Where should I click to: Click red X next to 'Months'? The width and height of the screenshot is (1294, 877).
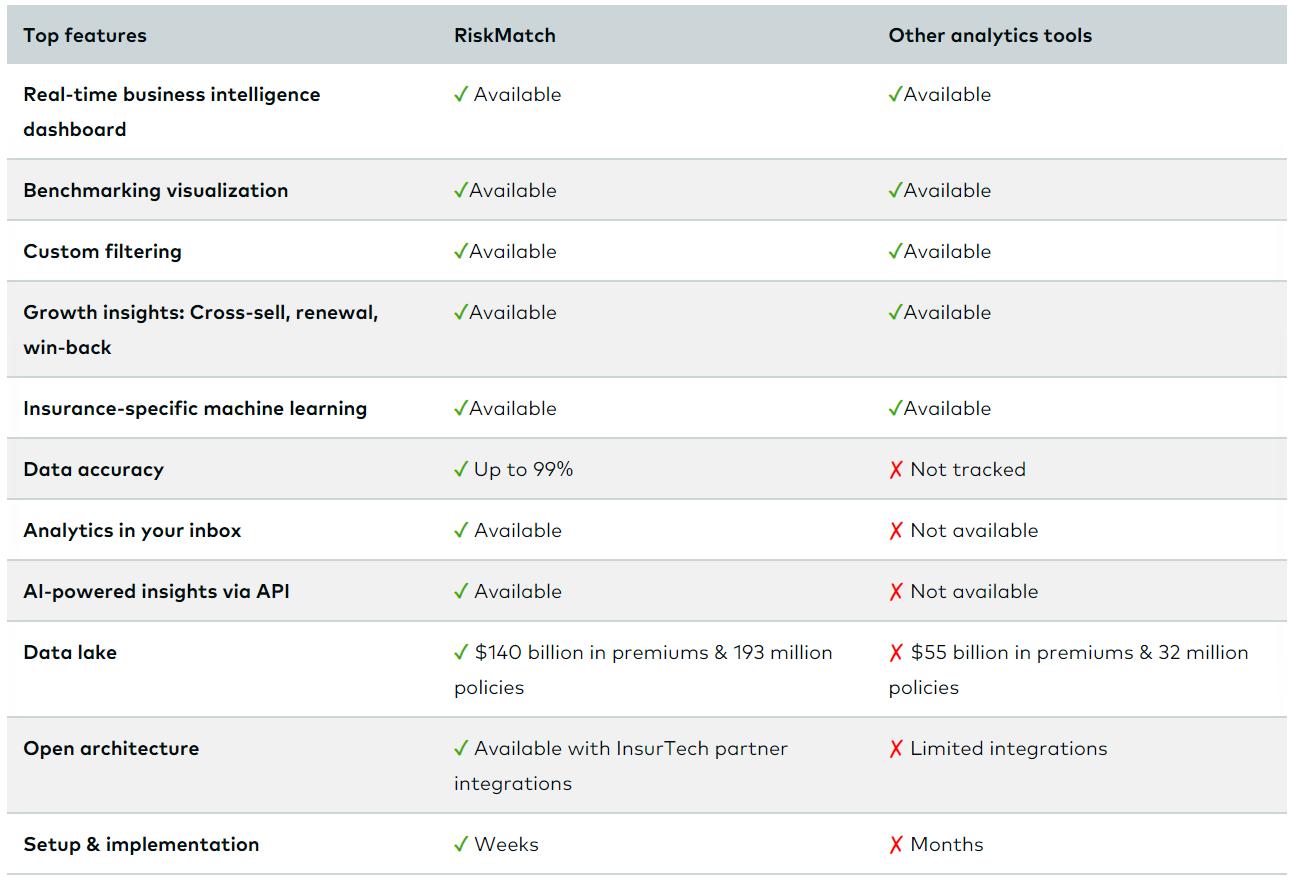pyautogui.click(x=896, y=845)
